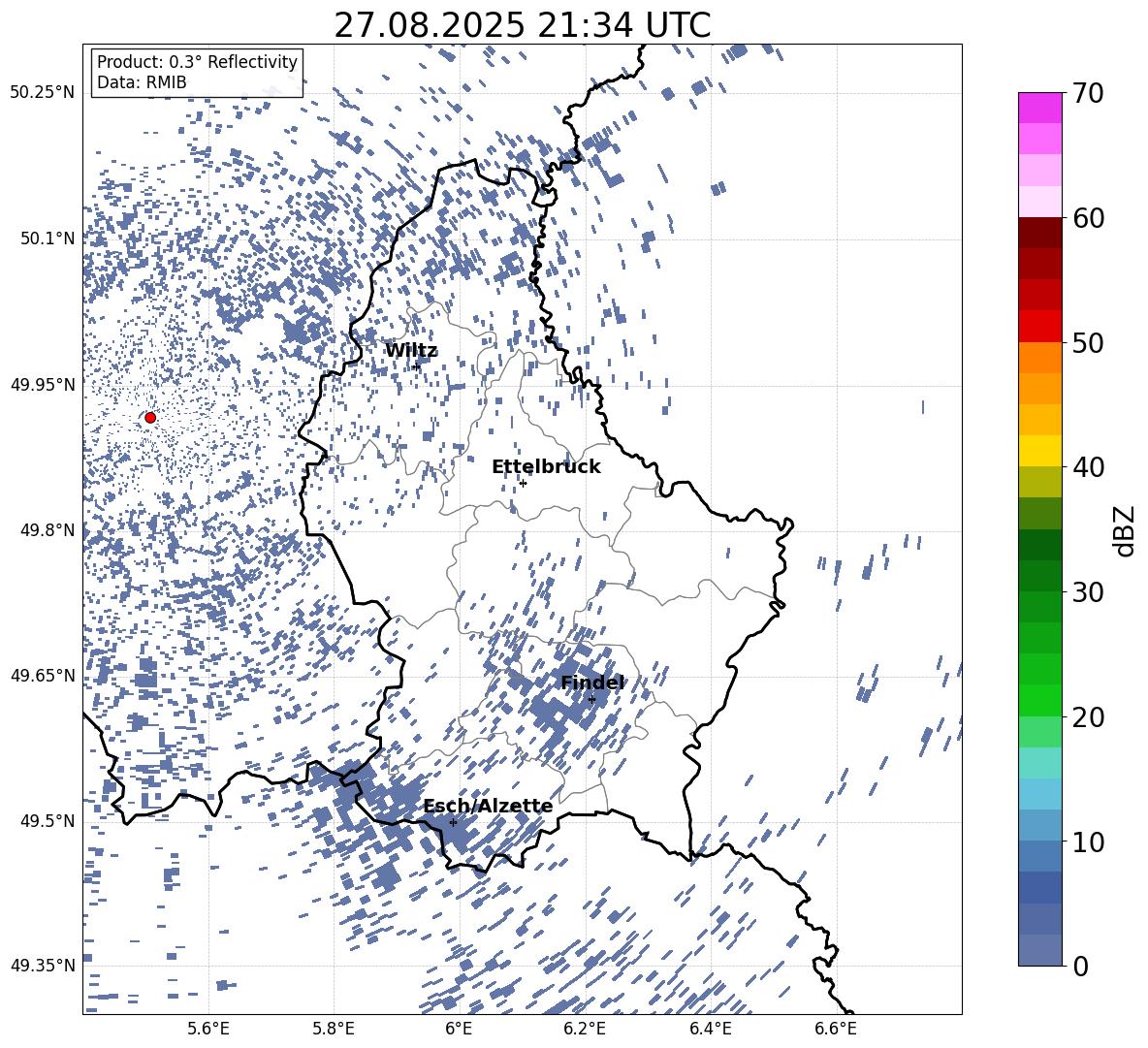Viewport: 1148px width, 1048px height.
Task: Click the dBZ colorbar axis label
Action: (x=1125, y=530)
